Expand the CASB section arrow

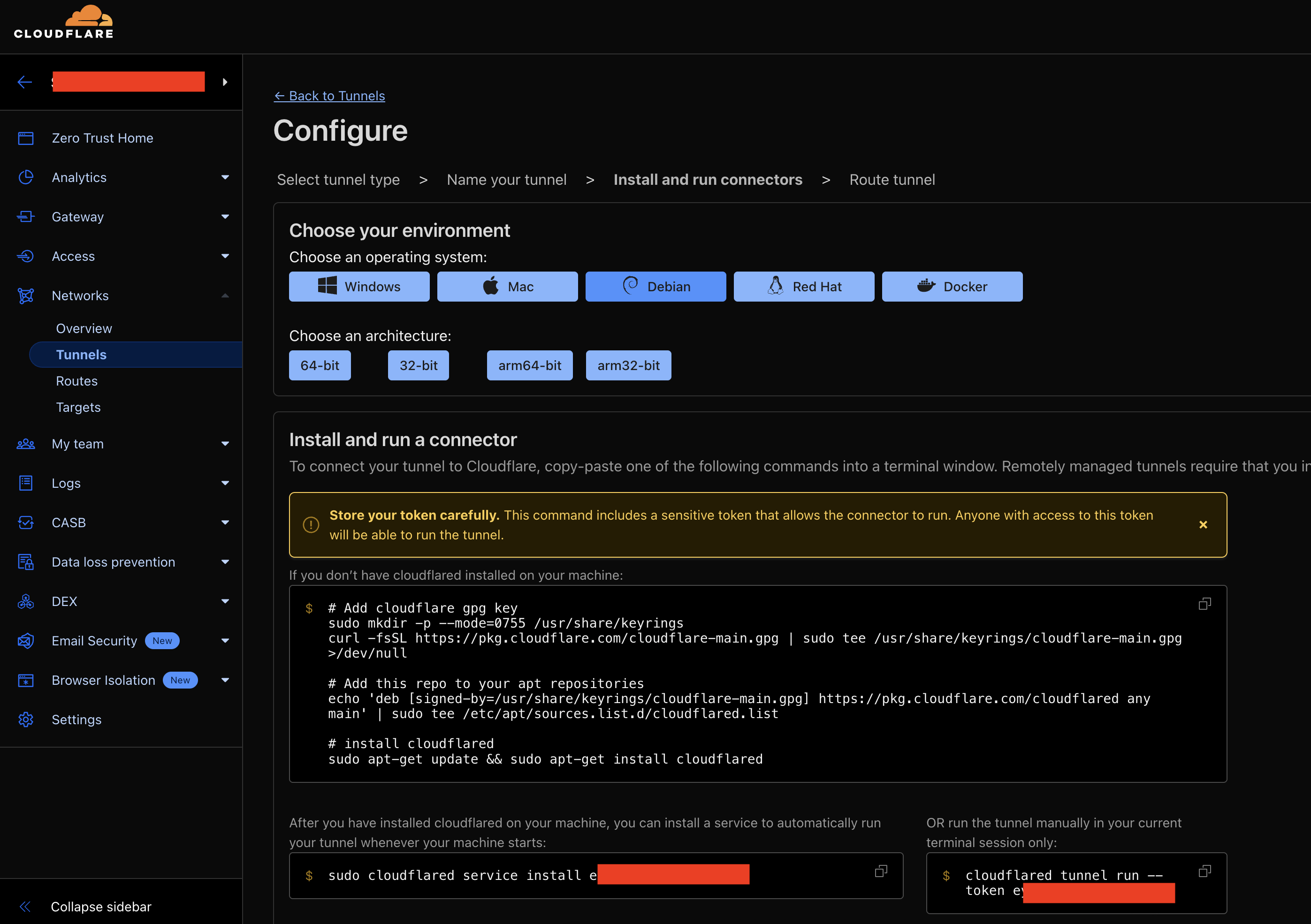[x=225, y=523]
